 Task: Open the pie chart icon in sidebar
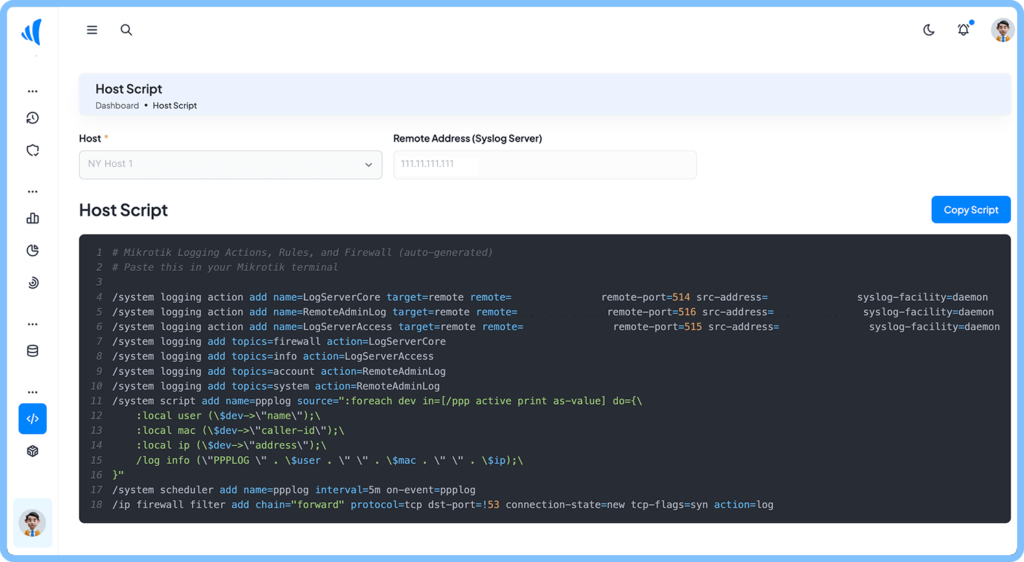pyautogui.click(x=32, y=251)
